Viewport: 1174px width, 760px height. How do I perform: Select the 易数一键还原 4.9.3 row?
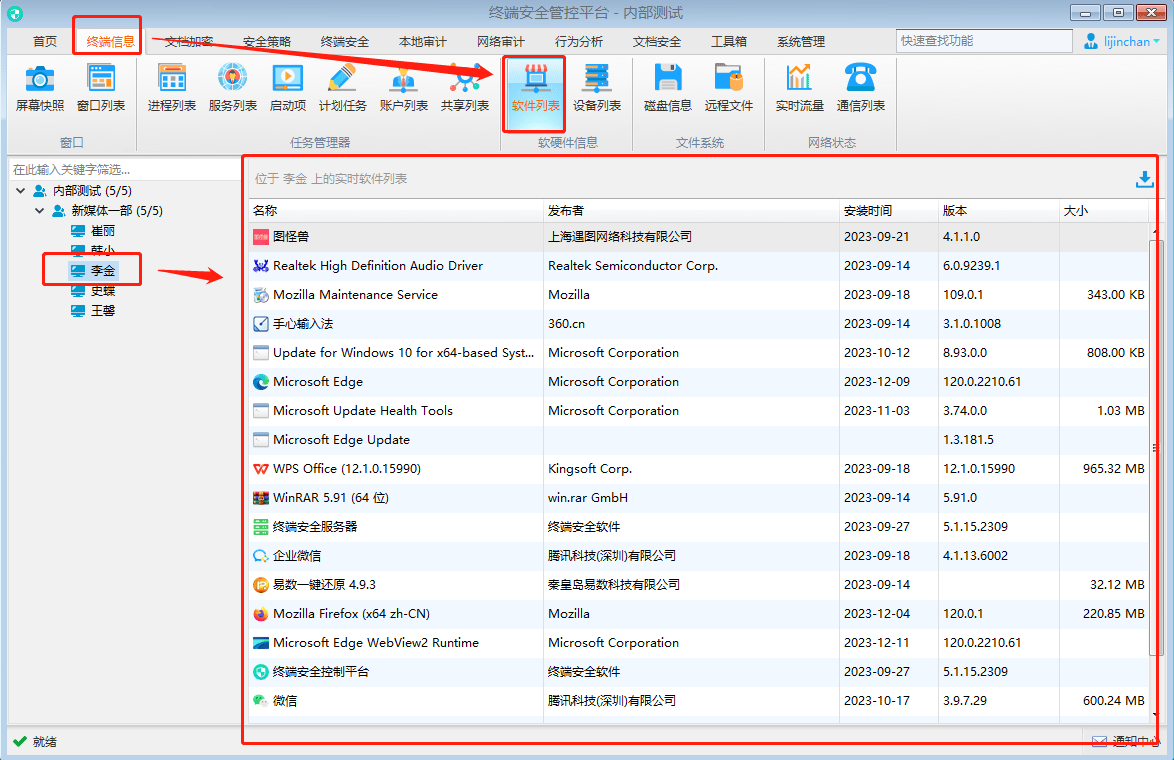[699, 585]
